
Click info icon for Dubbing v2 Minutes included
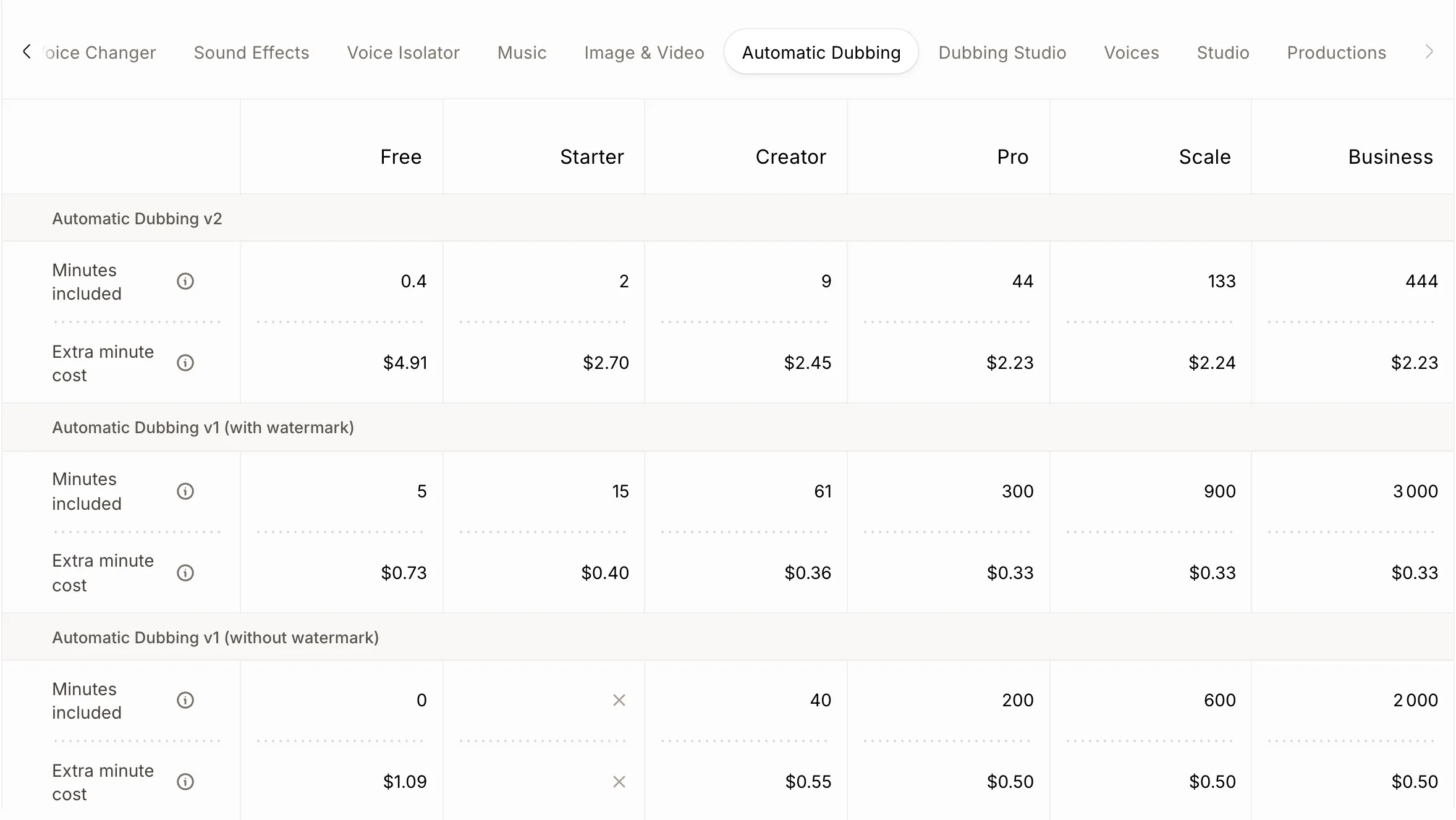185,281
